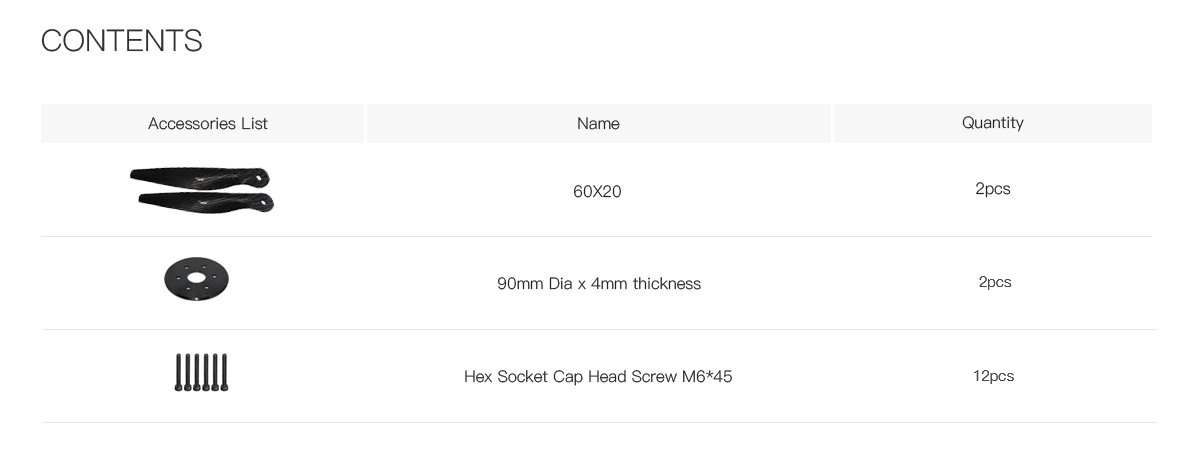The width and height of the screenshot is (1200, 451).
Task: Click the word Screw in the third row name
Action: (654, 377)
